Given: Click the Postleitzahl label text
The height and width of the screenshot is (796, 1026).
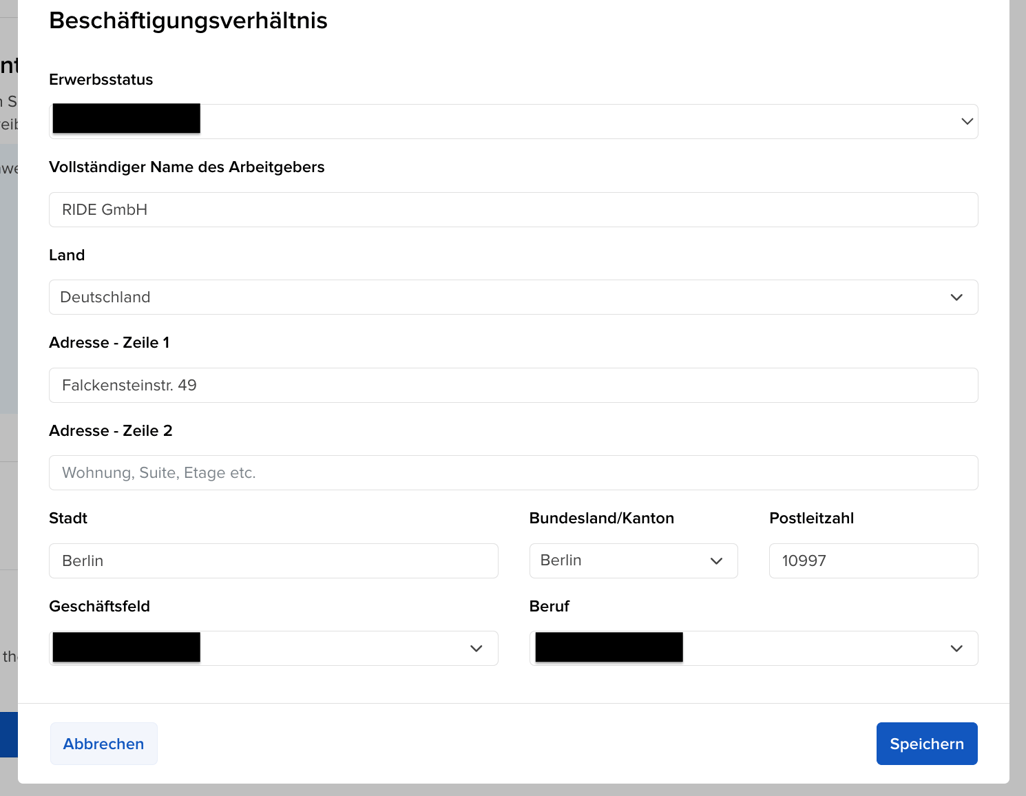Looking at the screenshot, I should (x=811, y=518).
